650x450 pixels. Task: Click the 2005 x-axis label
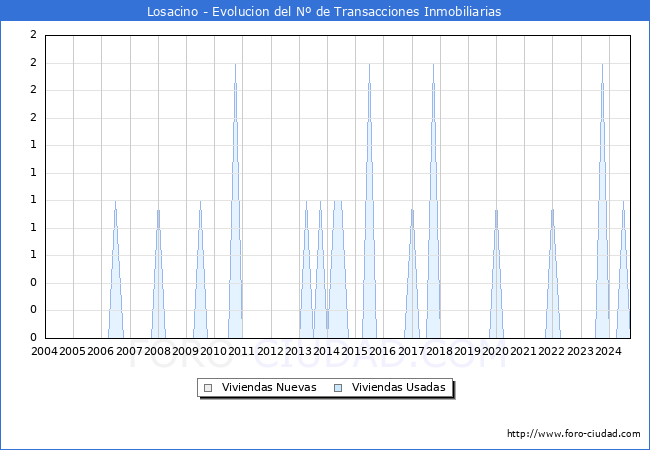73,351
